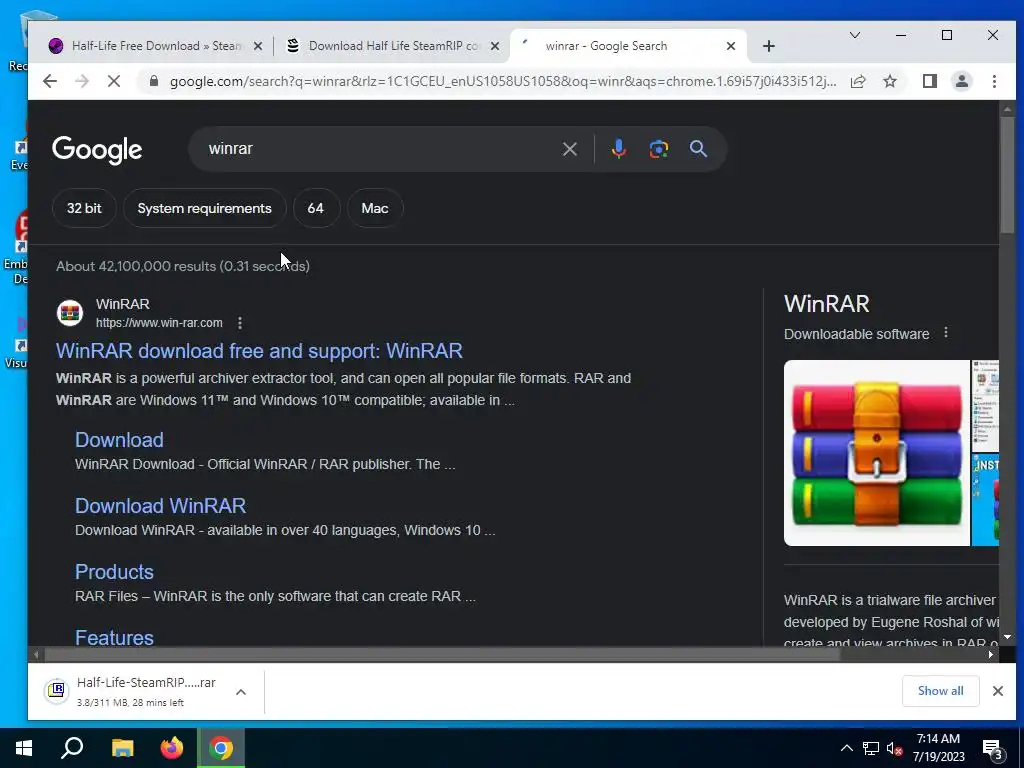Click the magnifier search button
The width and height of the screenshot is (1024, 768).
point(698,149)
